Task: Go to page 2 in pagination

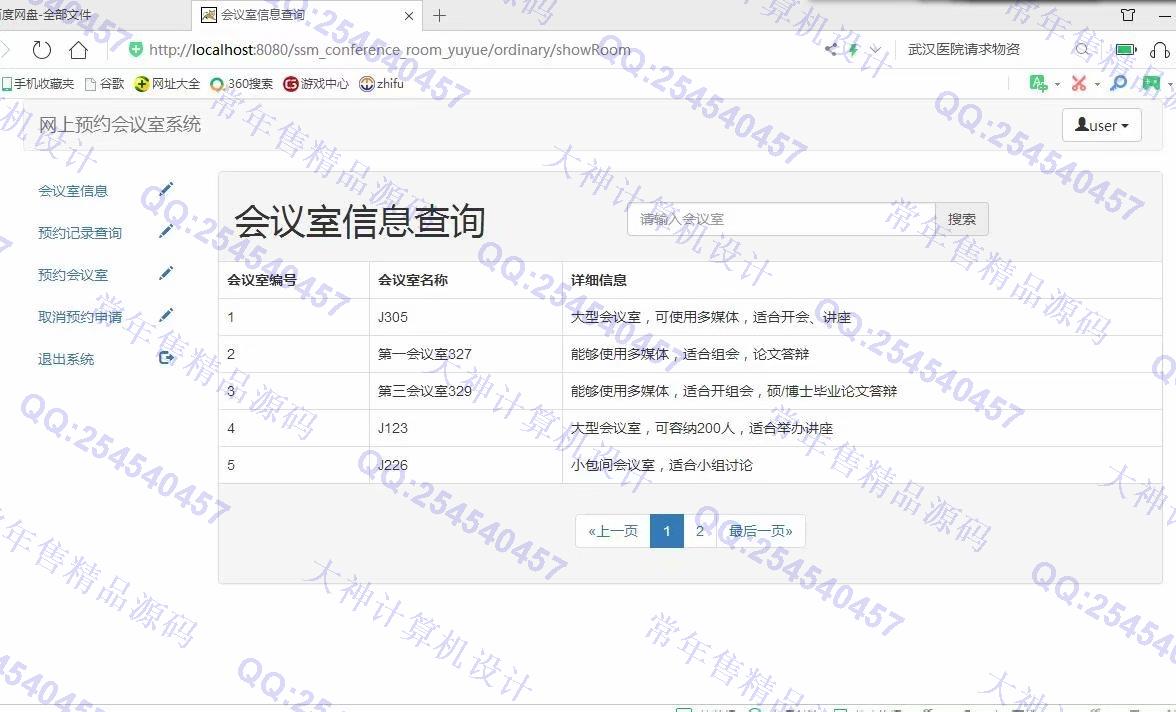Action: pyautogui.click(x=700, y=531)
